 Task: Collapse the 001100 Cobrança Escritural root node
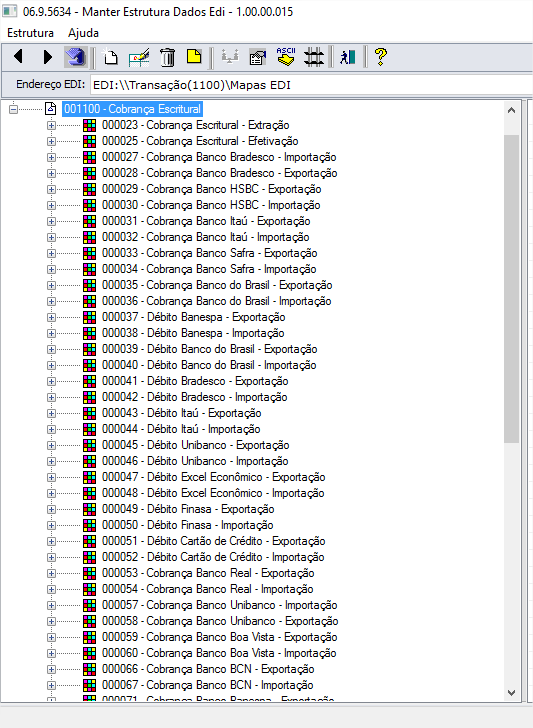(13, 110)
